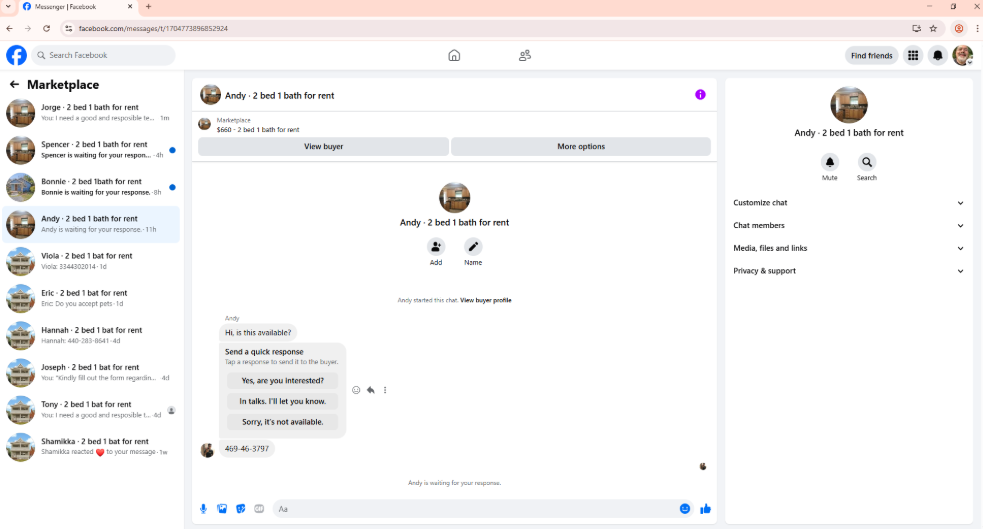Viewport: 983px width, 529px height.
Task: Click 'Hi, is this available?' message
Action: point(258,333)
